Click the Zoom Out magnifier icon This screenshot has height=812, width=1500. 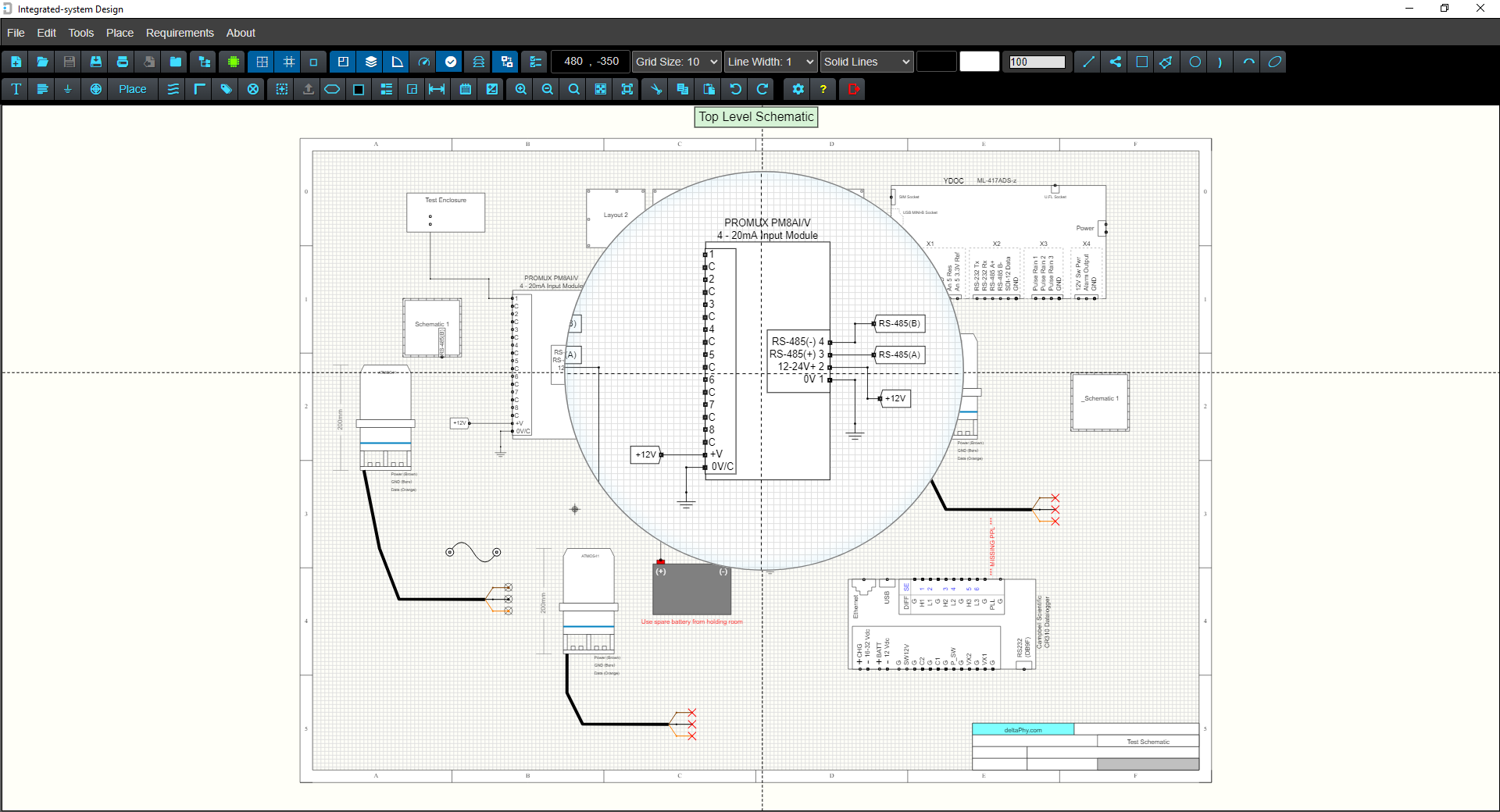(548, 89)
